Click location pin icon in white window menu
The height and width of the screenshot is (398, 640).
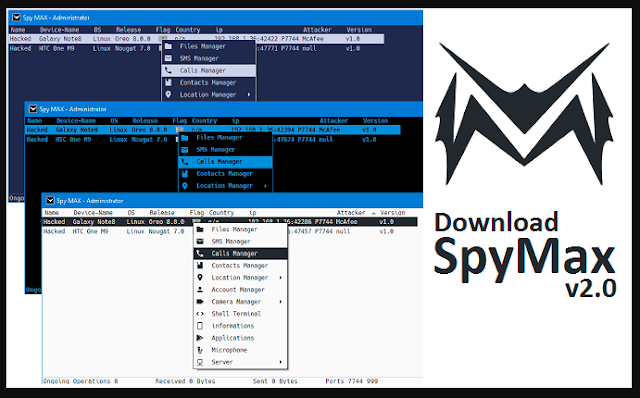click(x=200, y=278)
